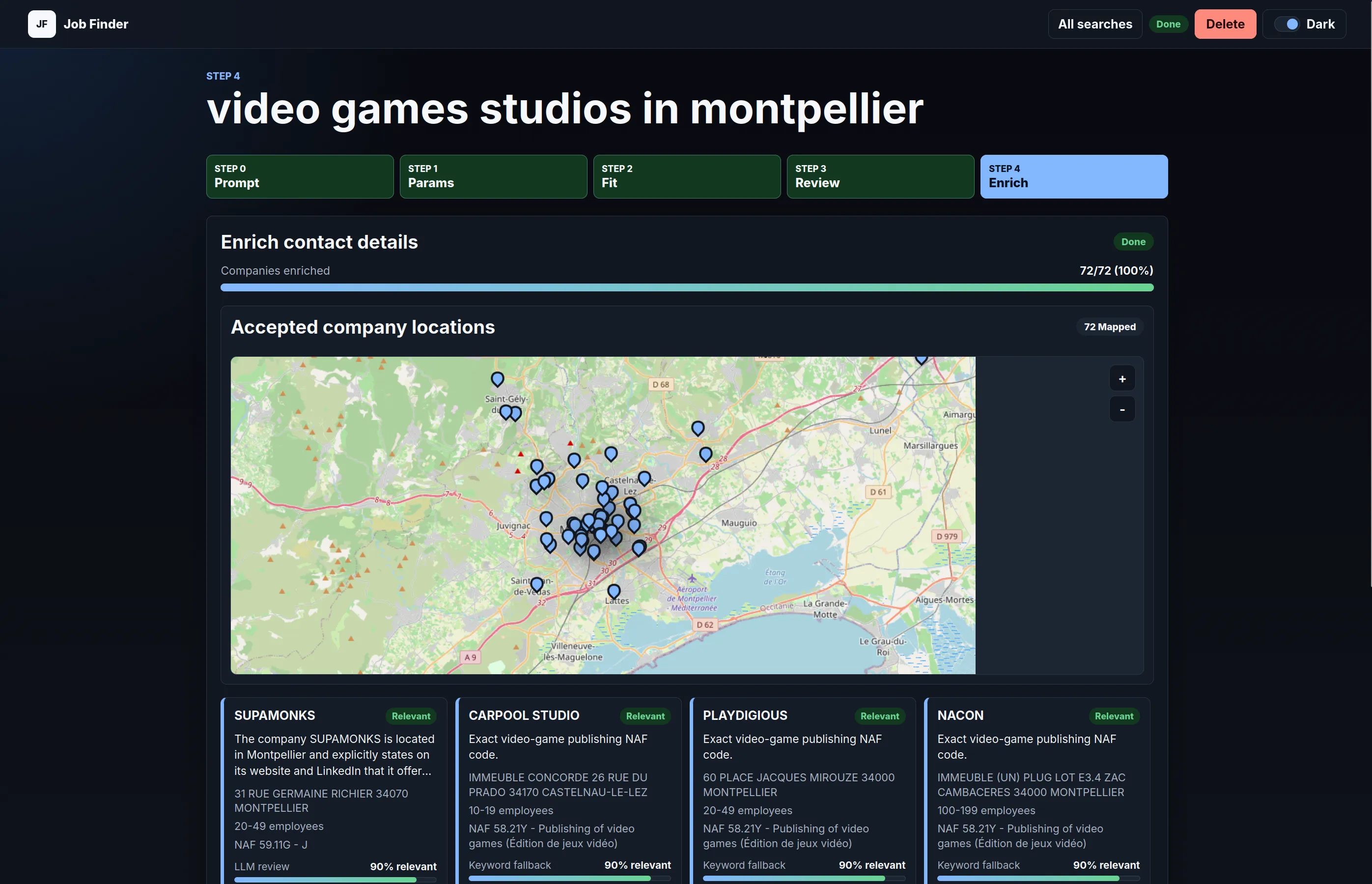Zoom in the map with plus button

(1122, 379)
